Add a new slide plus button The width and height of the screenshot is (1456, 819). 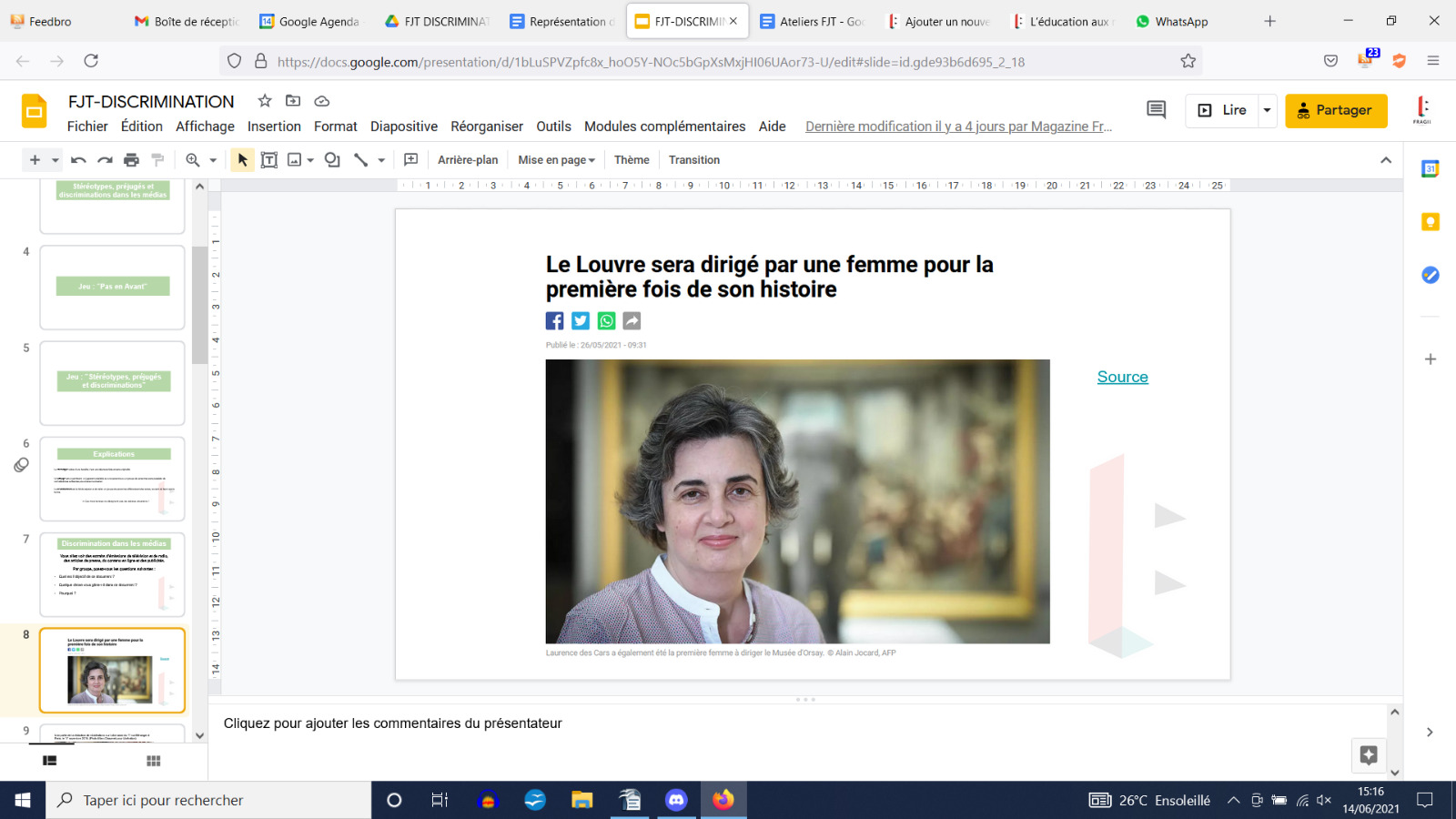pyautogui.click(x=35, y=160)
